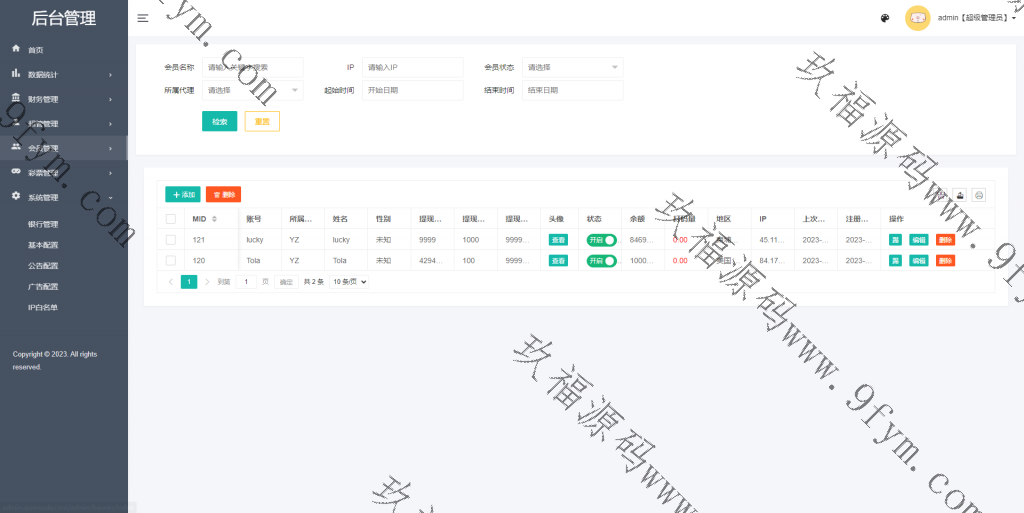This screenshot has height=513, width=1024.
Task: Click the green 检索 search button
Action: [219, 121]
